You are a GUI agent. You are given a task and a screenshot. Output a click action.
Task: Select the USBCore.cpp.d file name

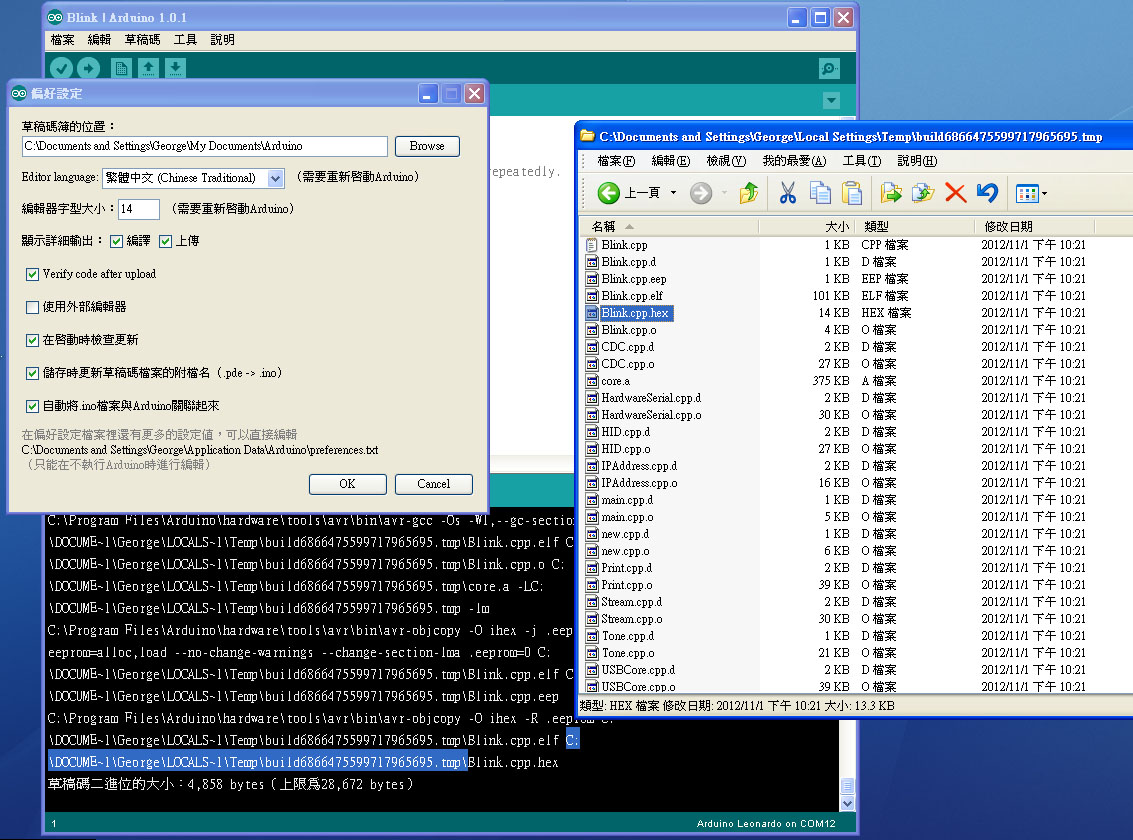(x=638, y=670)
